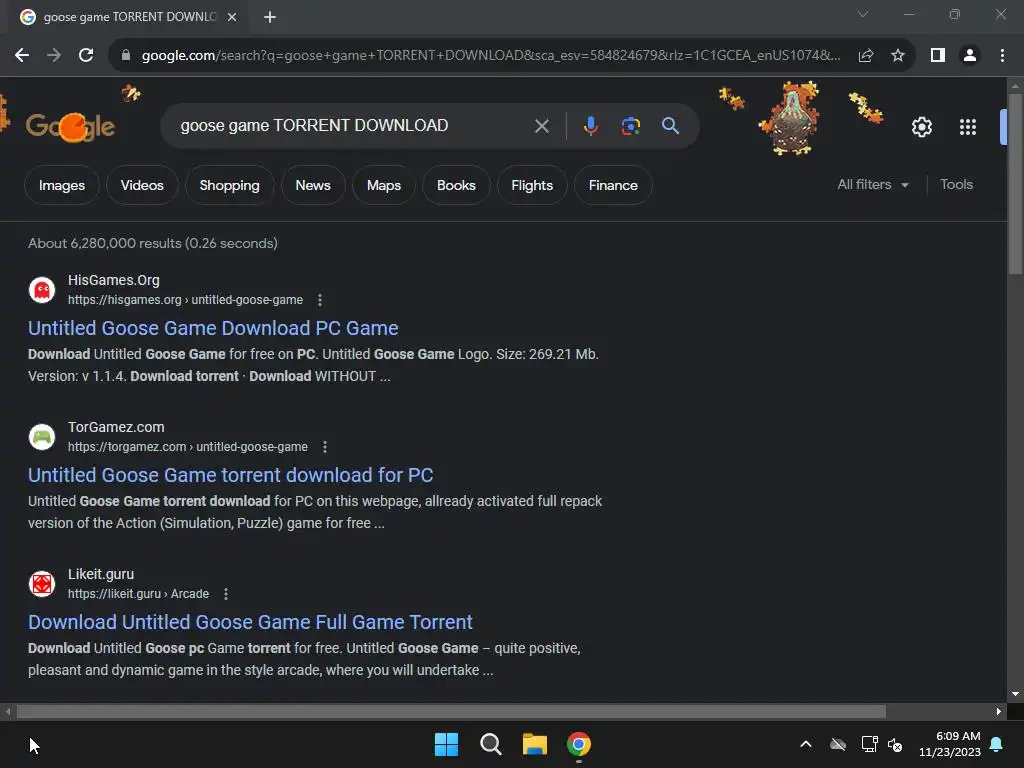The image size is (1024, 768).
Task: Open Windows taskbar search
Action: 490,744
